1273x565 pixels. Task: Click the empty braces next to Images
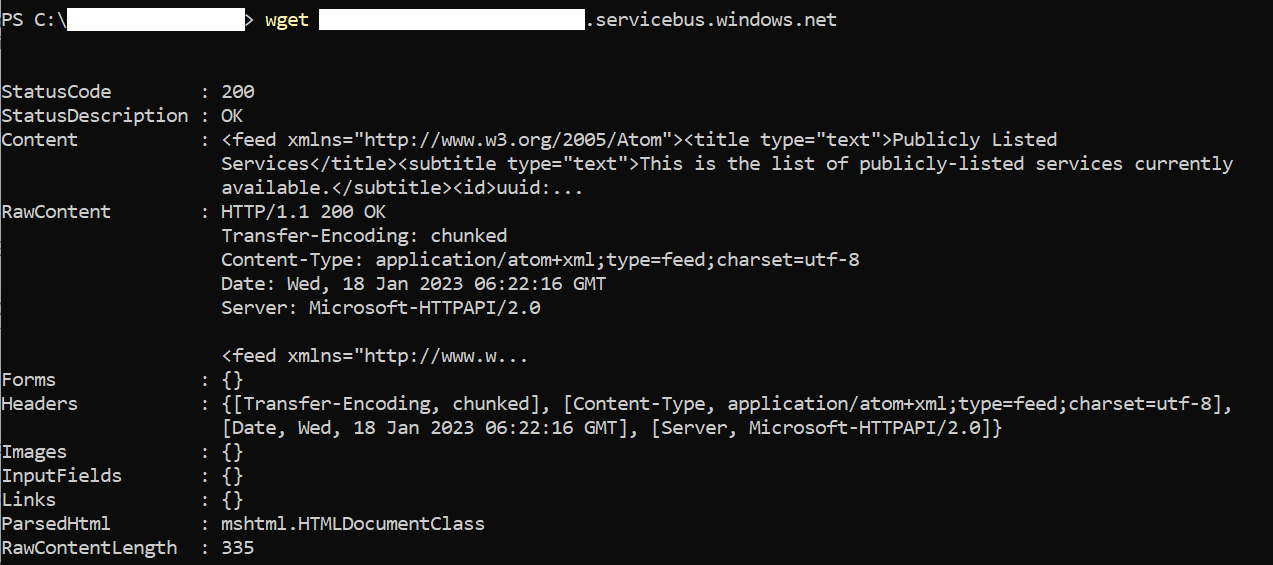[x=232, y=452]
